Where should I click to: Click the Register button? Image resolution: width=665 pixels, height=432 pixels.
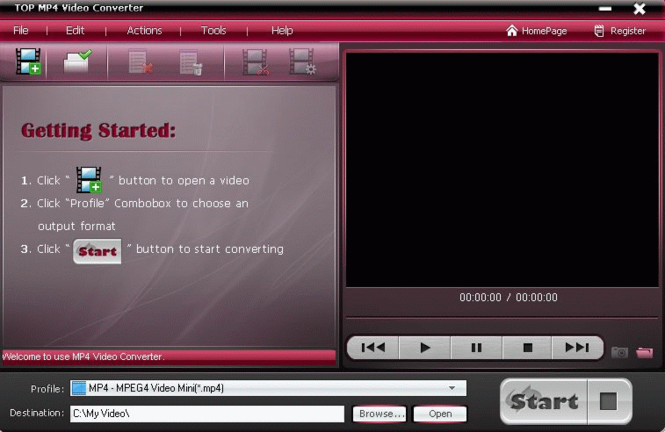pos(620,31)
